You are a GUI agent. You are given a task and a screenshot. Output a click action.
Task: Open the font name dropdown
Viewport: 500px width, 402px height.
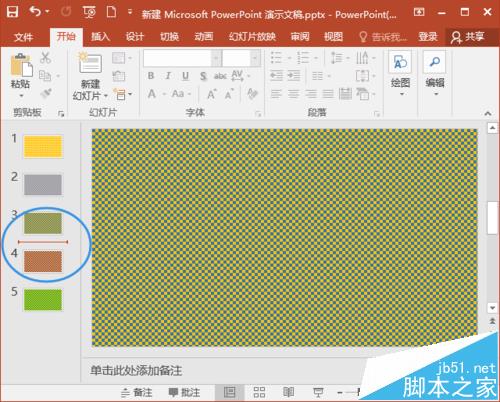pos(217,59)
